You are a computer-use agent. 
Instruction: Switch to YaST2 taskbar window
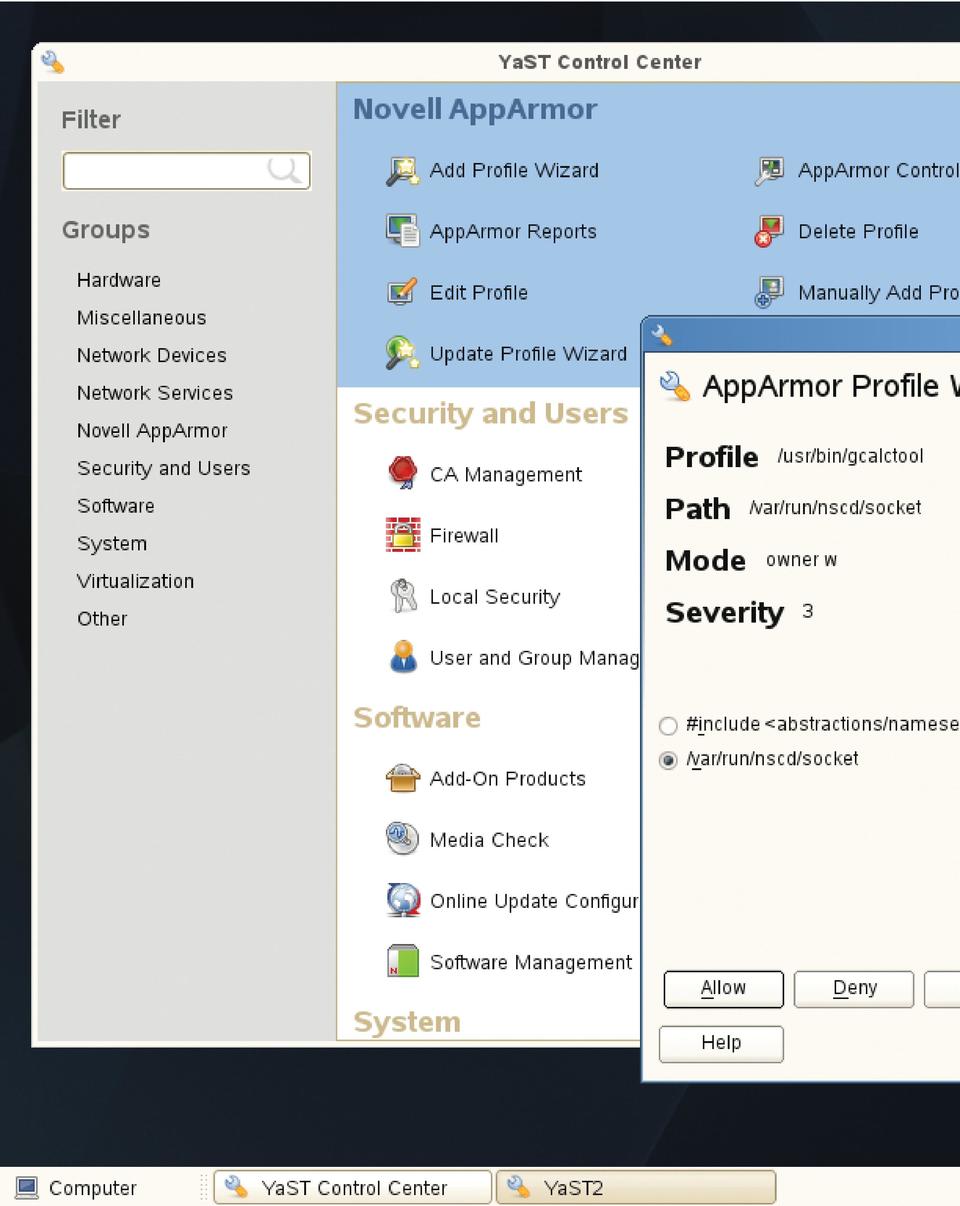[x=635, y=1188]
